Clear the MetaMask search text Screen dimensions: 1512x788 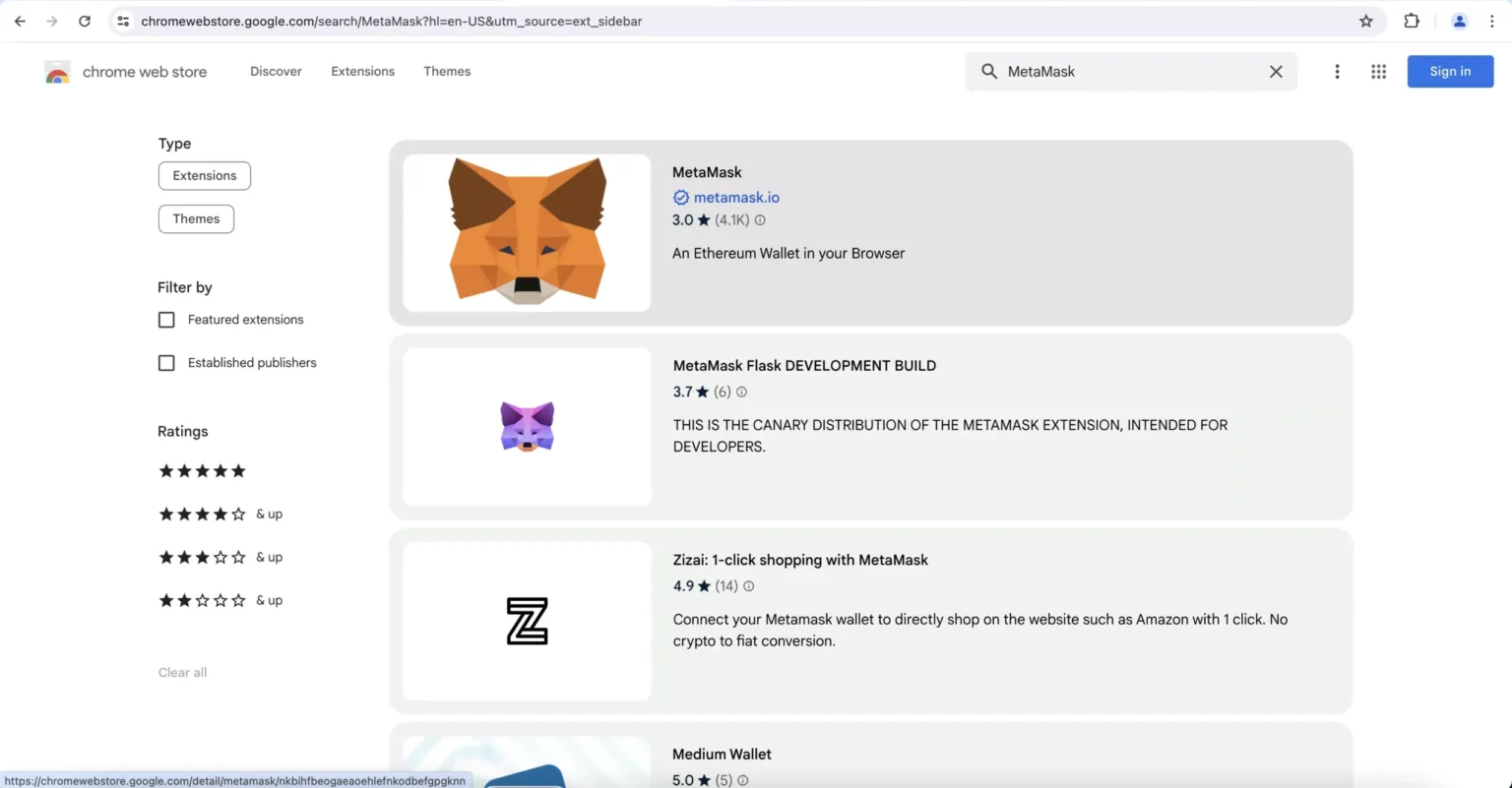click(x=1276, y=72)
